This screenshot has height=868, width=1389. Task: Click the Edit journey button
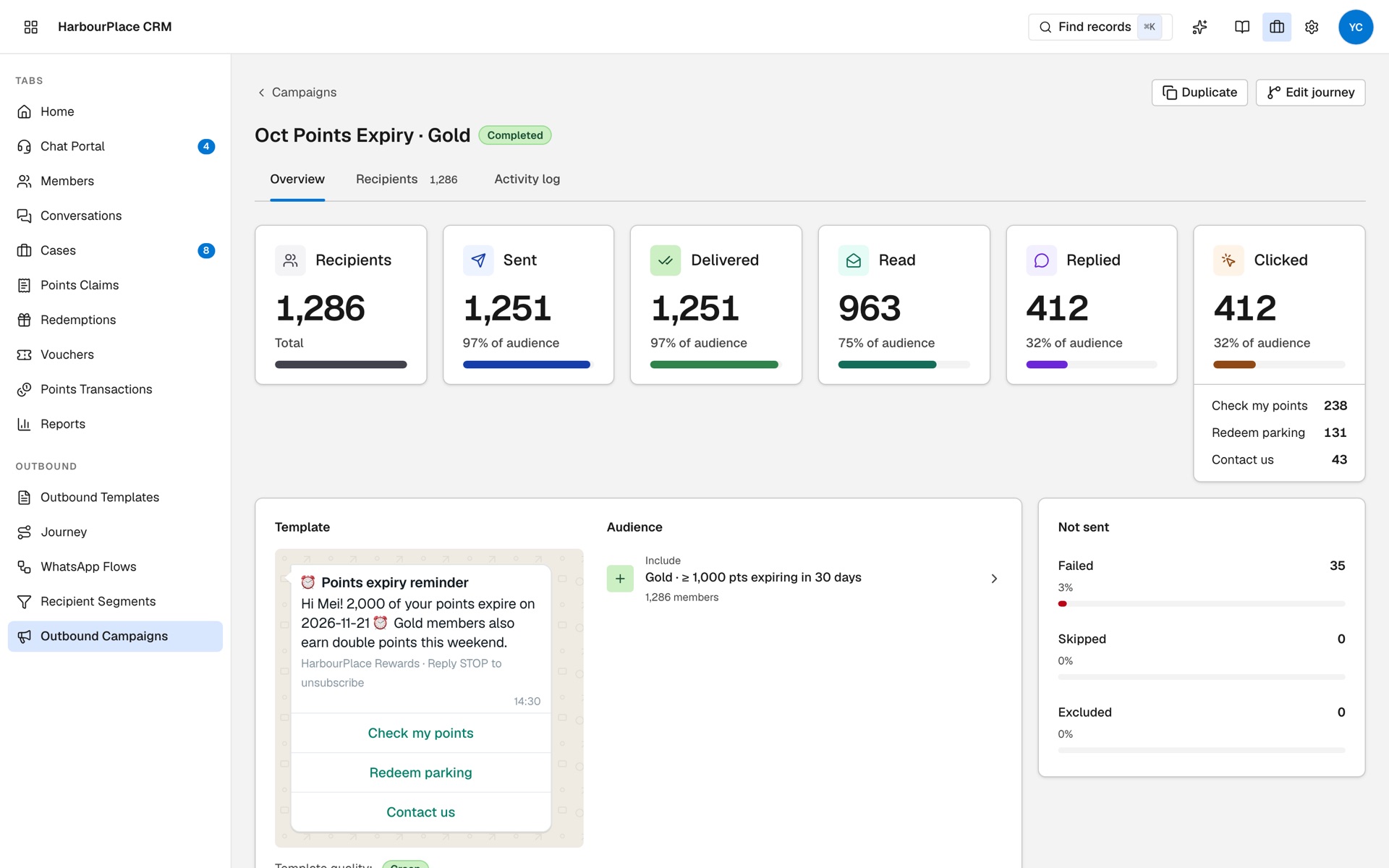[1310, 93]
